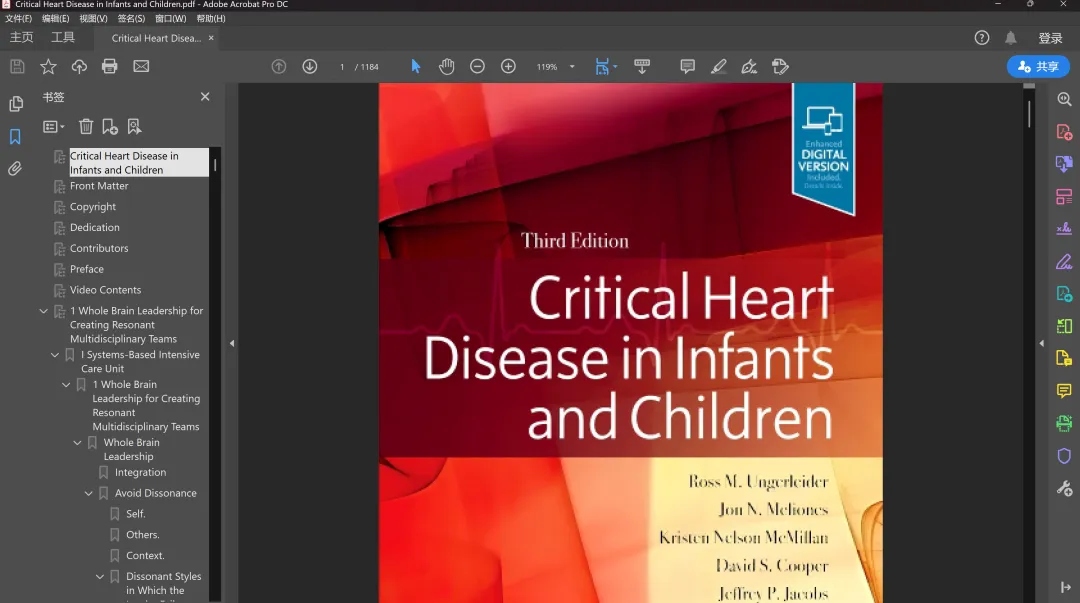
Task: Open the Front Matter bookmark
Action: 98,186
